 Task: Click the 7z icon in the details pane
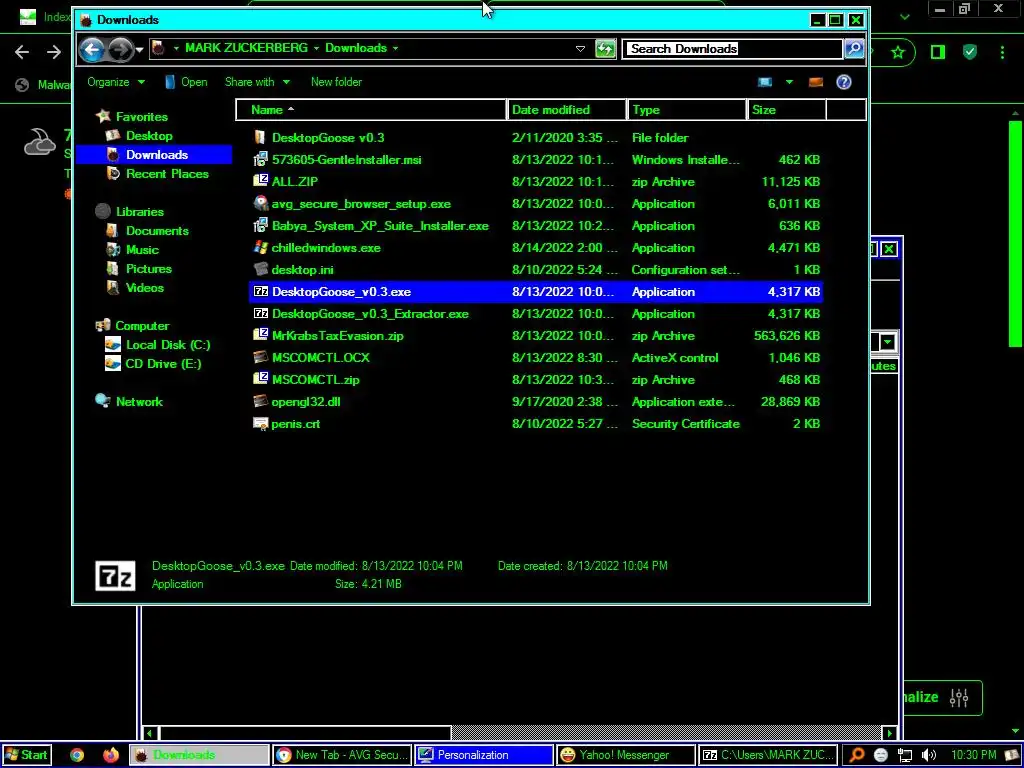115,575
